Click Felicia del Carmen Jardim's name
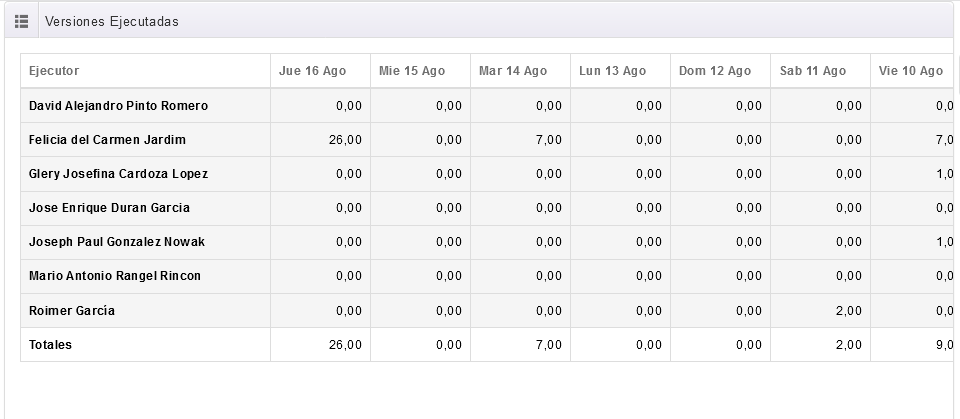The width and height of the screenshot is (960, 419). click(107, 140)
